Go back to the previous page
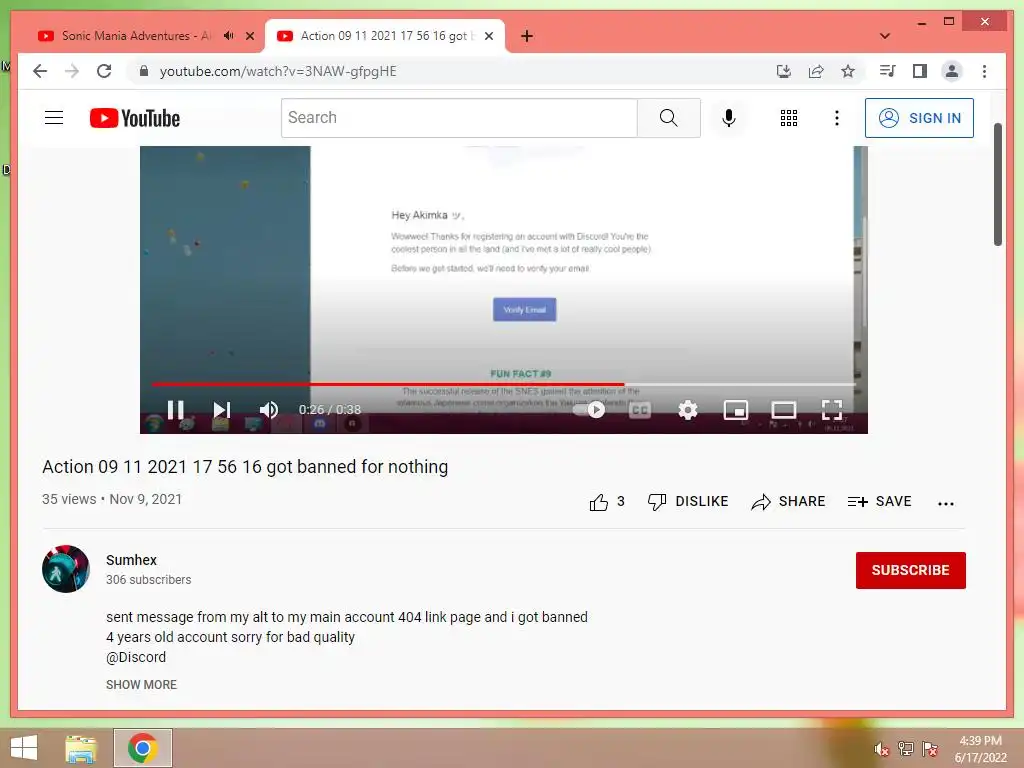Image resolution: width=1024 pixels, height=768 pixels. pos(40,71)
